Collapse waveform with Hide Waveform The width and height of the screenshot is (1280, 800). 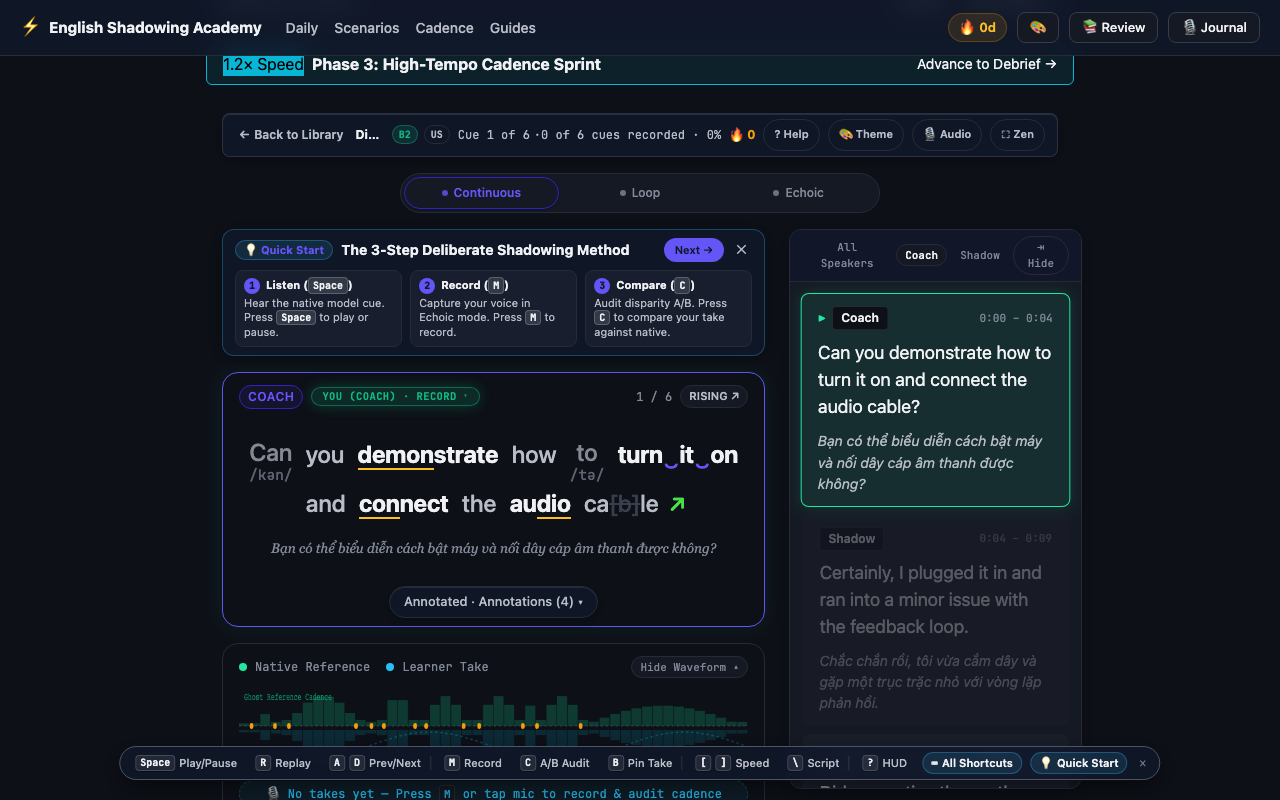(x=689, y=667)
